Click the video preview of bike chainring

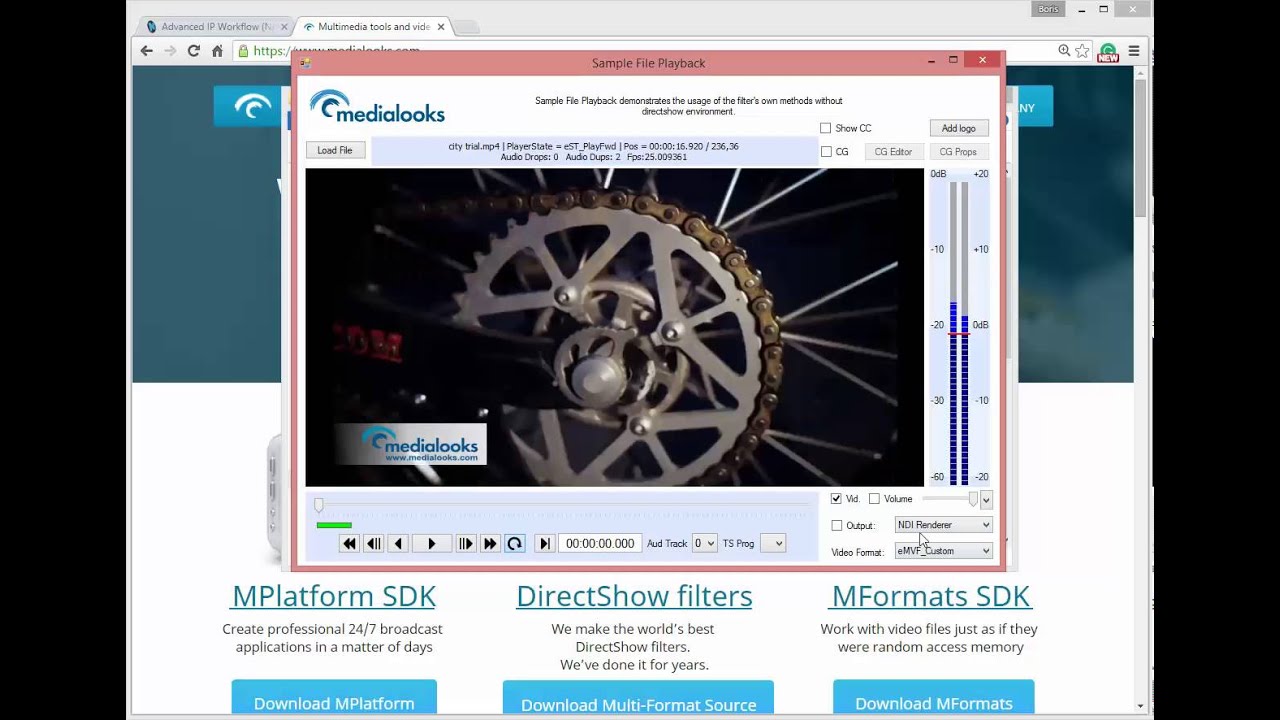click(x=614, y=327)
